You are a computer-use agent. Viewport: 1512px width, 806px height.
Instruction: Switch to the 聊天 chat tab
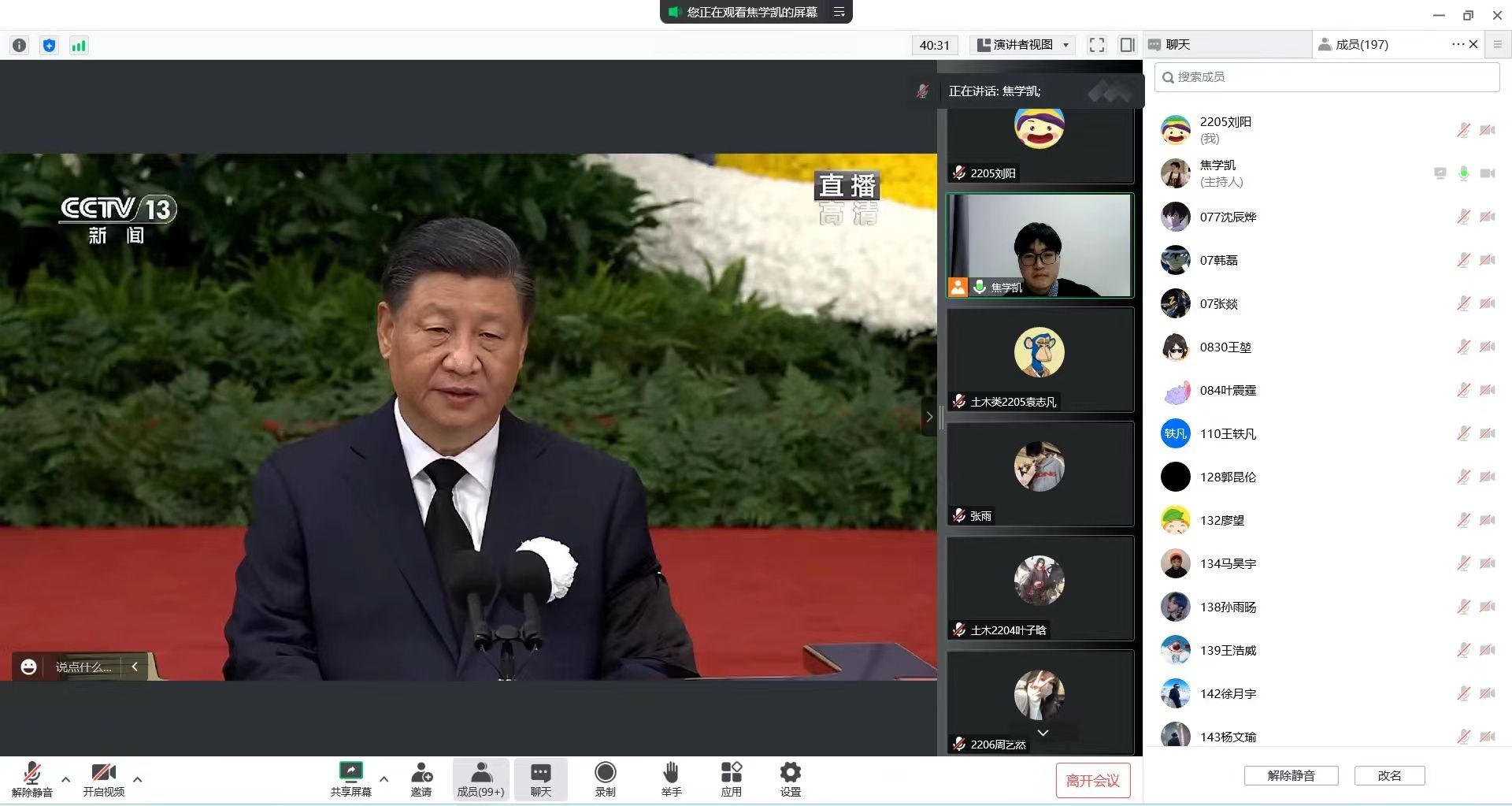(x=1178, y=45)
